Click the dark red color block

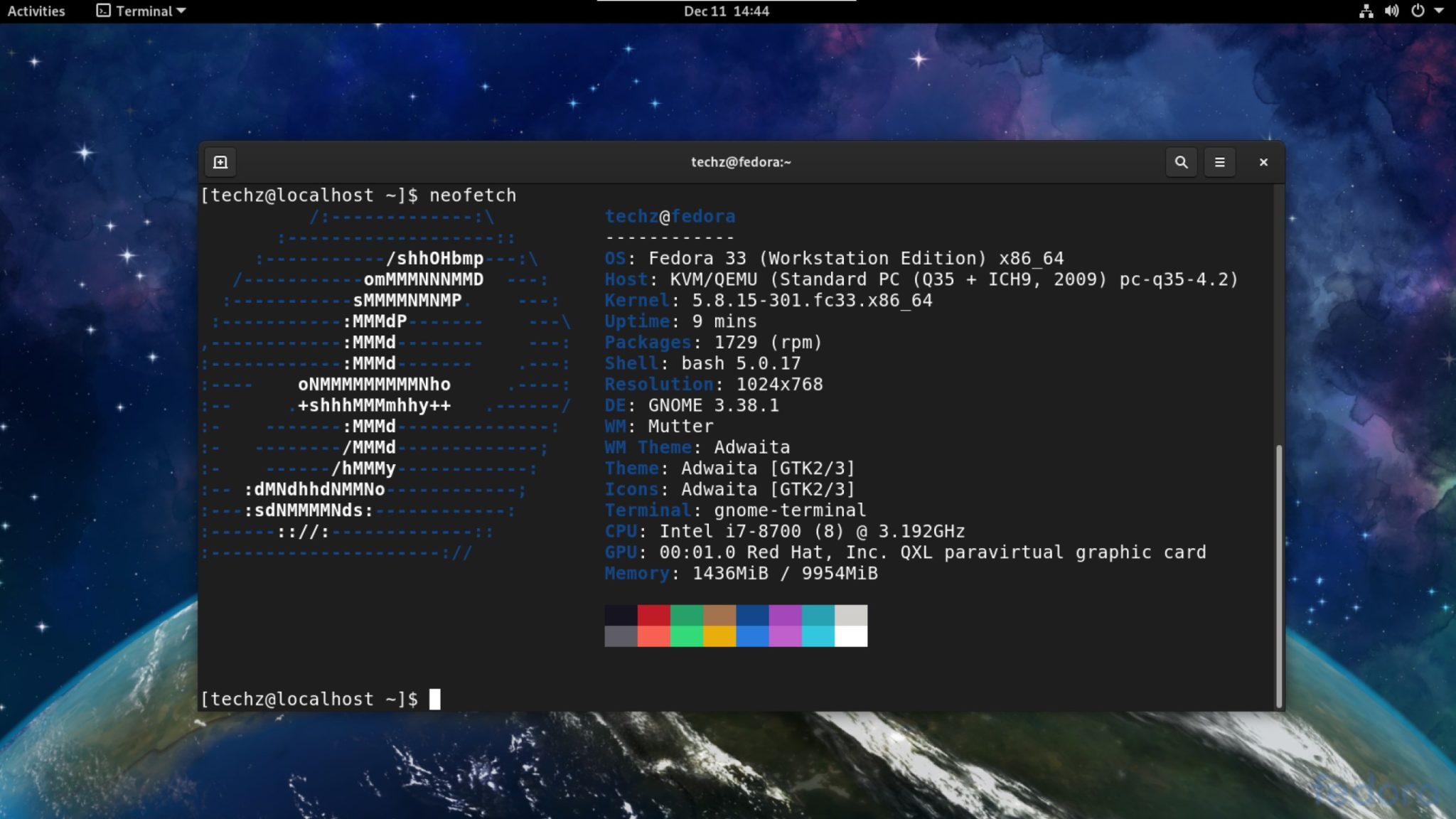[x=653, y=615]
